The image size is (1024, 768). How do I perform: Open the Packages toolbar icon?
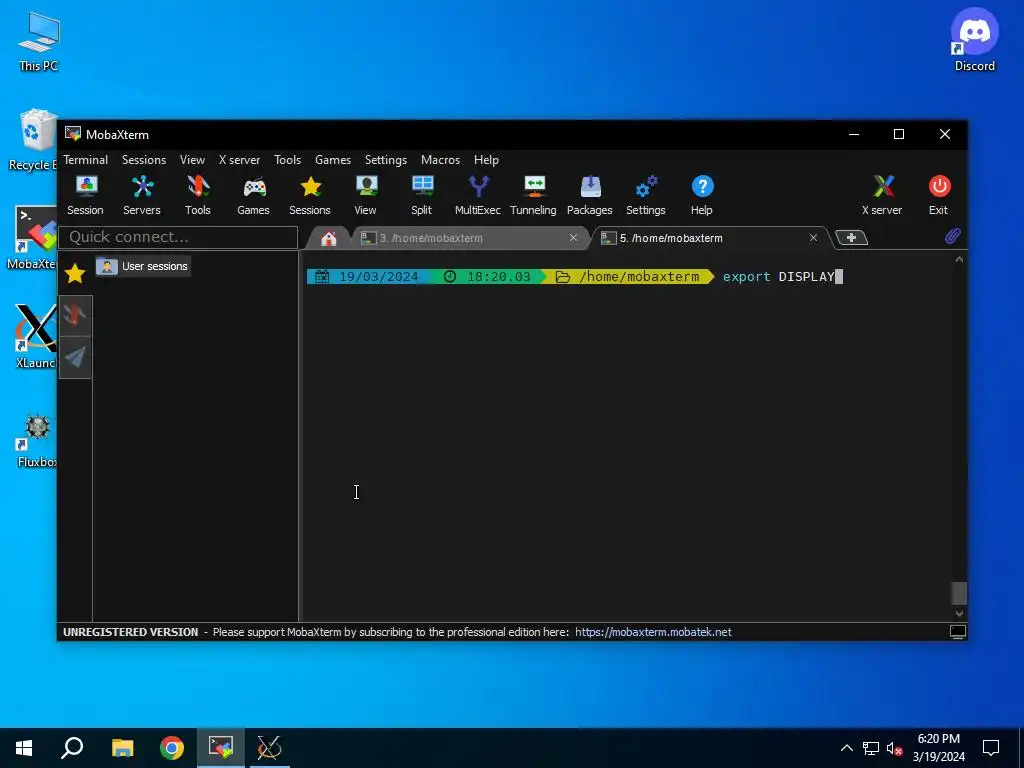tap(590, 195)
